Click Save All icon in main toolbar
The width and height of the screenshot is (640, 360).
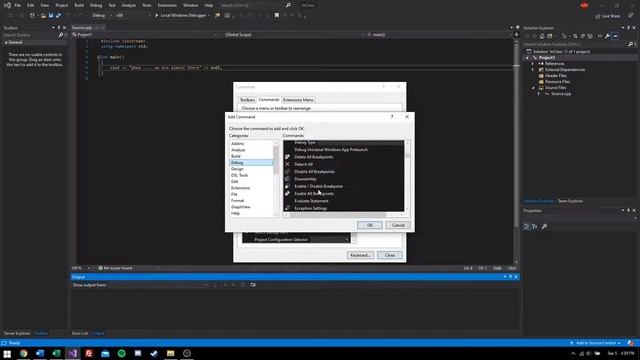click(x=58, y=16)
